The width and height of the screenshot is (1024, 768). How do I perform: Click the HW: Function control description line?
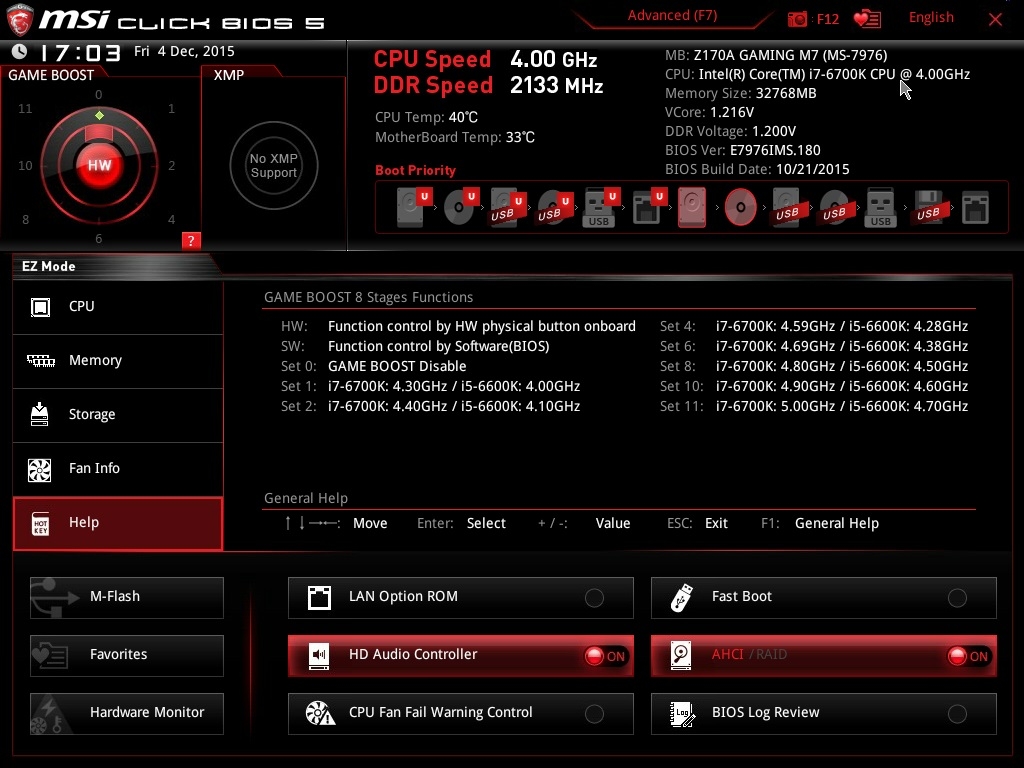(x=458, y=326)
